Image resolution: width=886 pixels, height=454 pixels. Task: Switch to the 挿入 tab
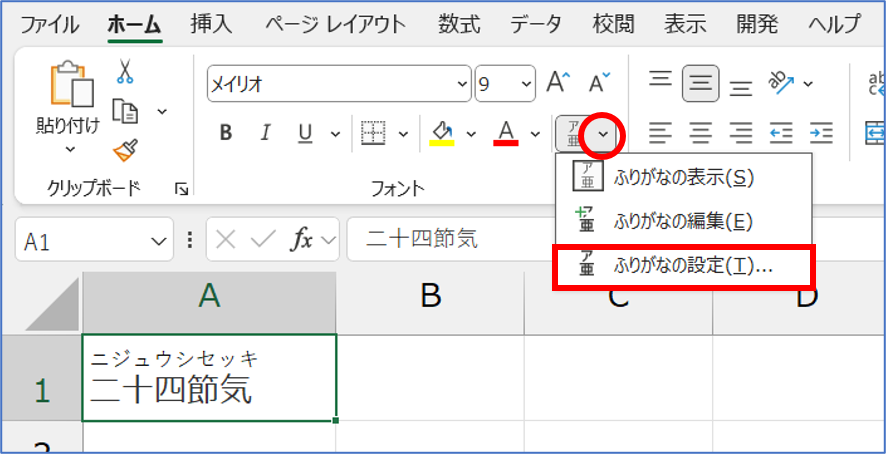[x=211, y=24]
